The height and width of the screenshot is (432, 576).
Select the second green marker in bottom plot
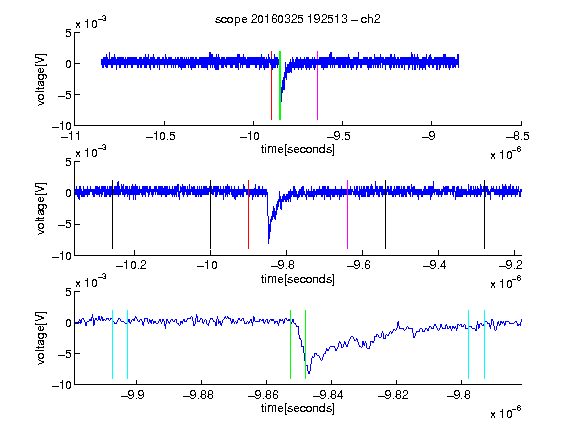click(306, 345)
